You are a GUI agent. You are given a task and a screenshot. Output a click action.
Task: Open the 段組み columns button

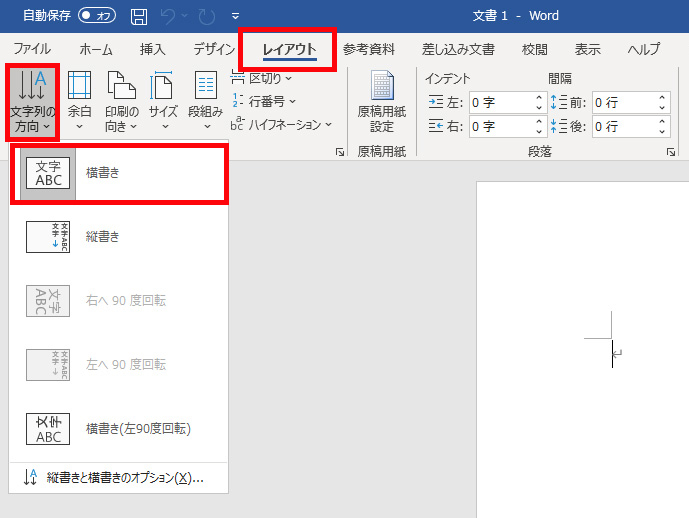coord(206,101)
